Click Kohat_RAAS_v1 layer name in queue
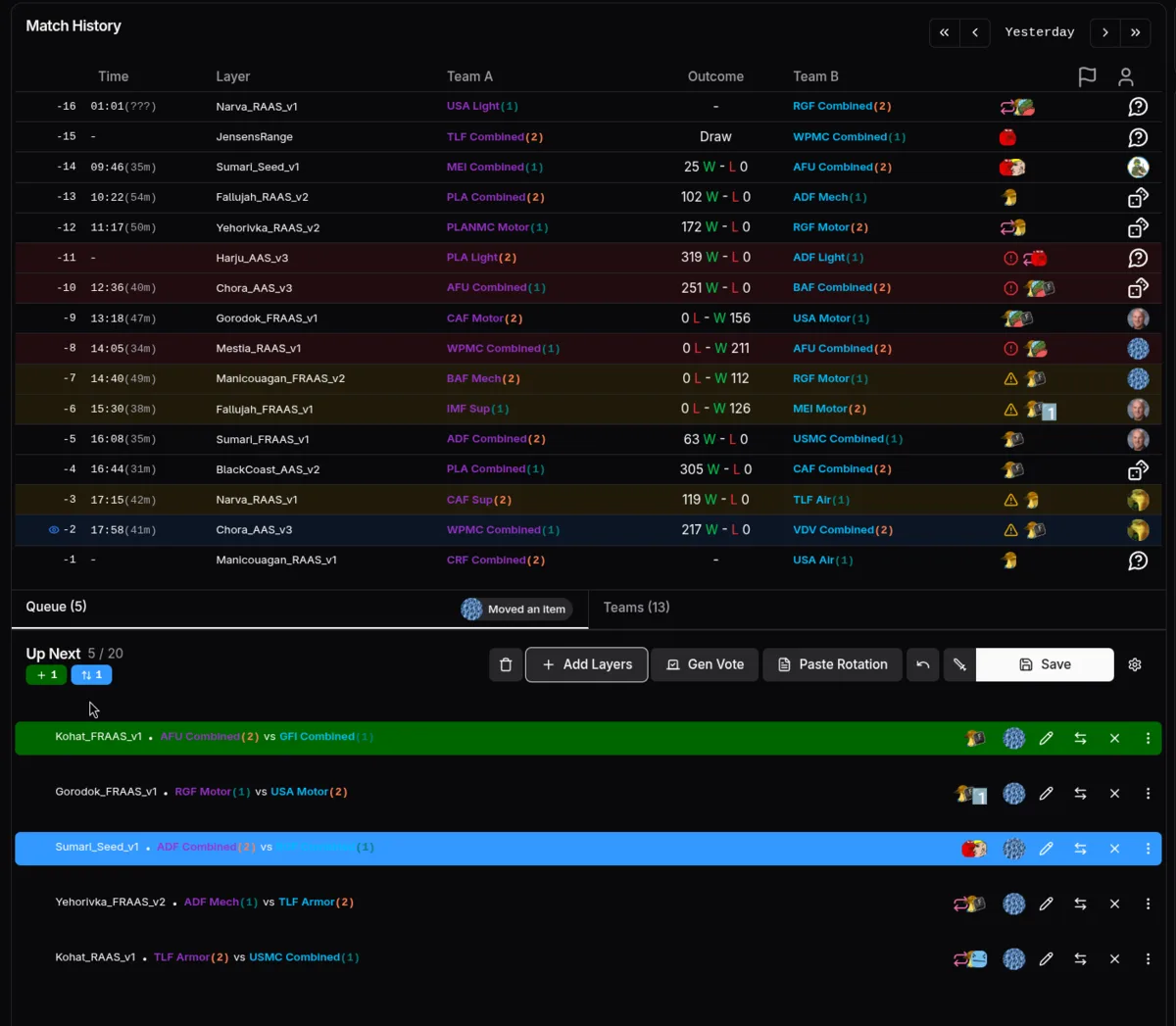 point(95,957)
